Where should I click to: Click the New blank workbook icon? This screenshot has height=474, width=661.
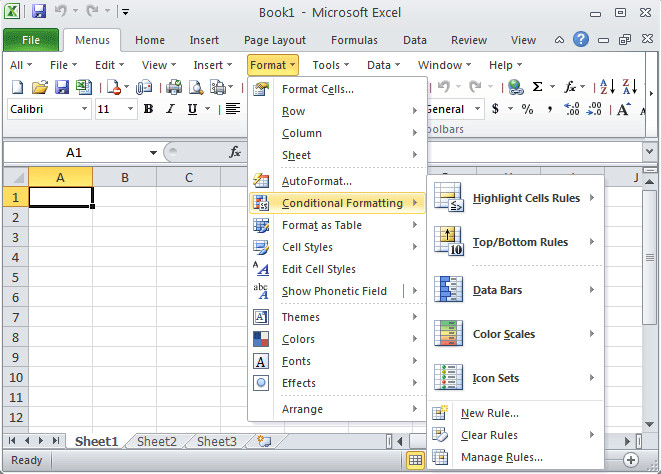pyautogui.click(x=17, y=87)
